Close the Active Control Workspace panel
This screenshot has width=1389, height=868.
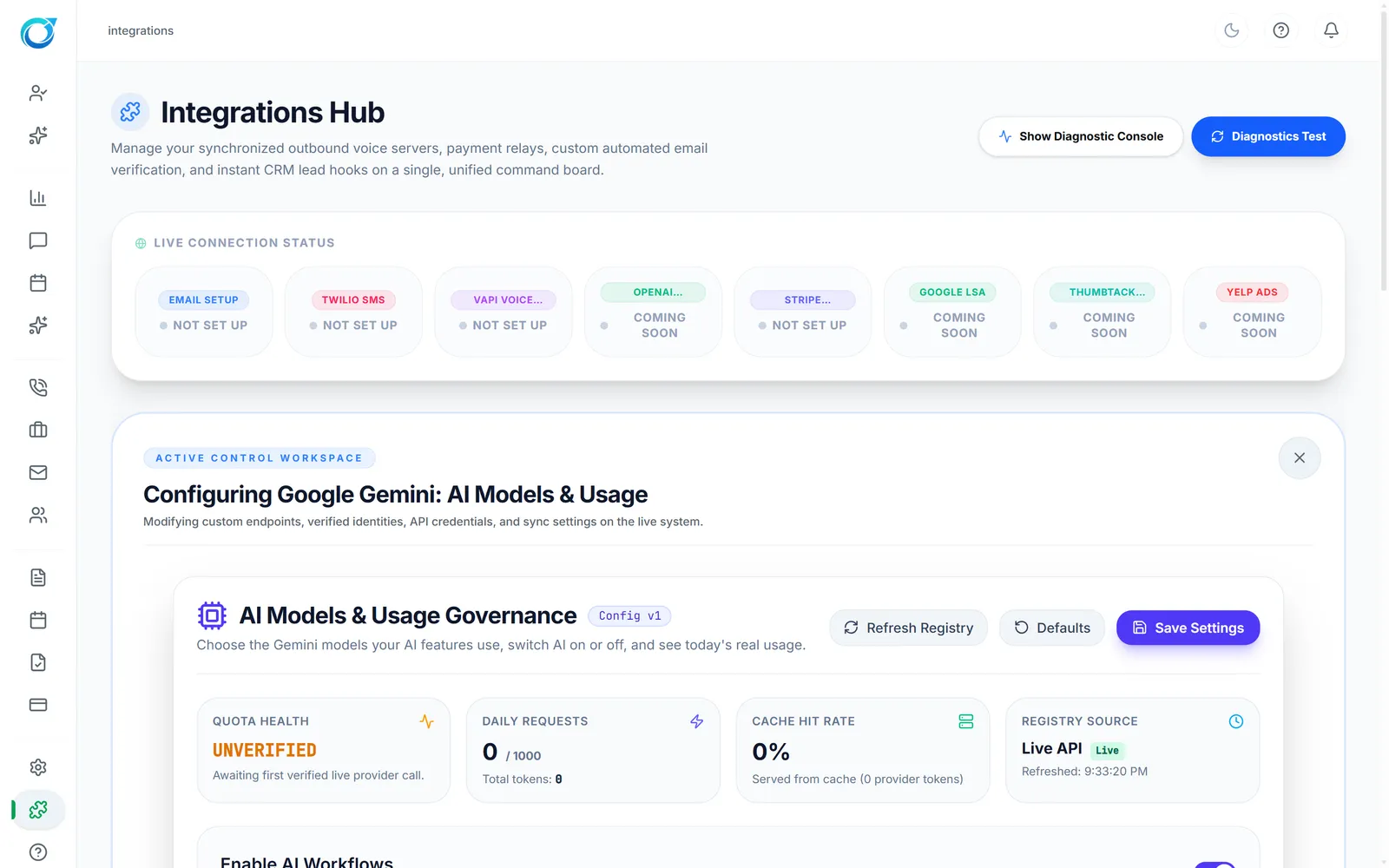click(x=1300, y=458)
